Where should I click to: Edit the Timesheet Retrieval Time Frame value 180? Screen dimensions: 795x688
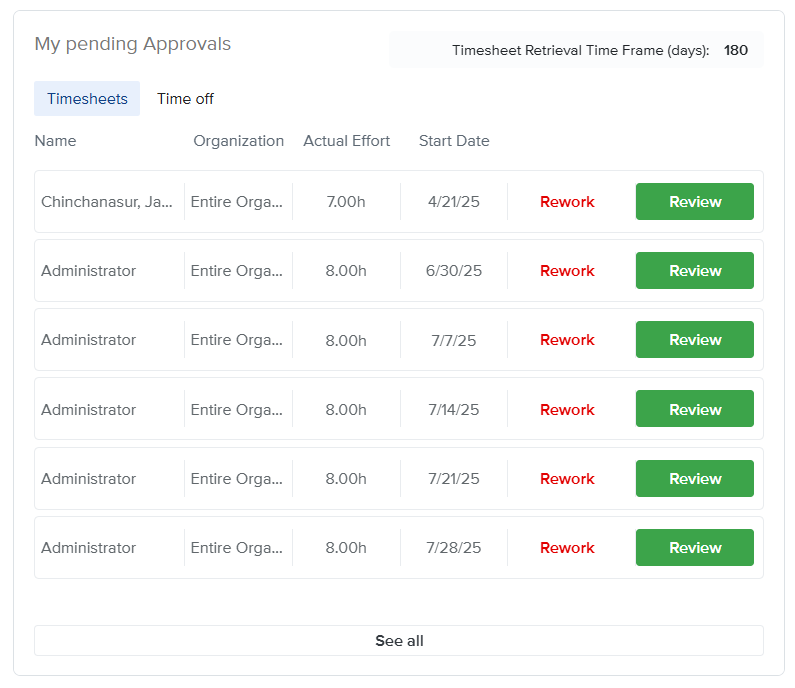pos(735,50)
